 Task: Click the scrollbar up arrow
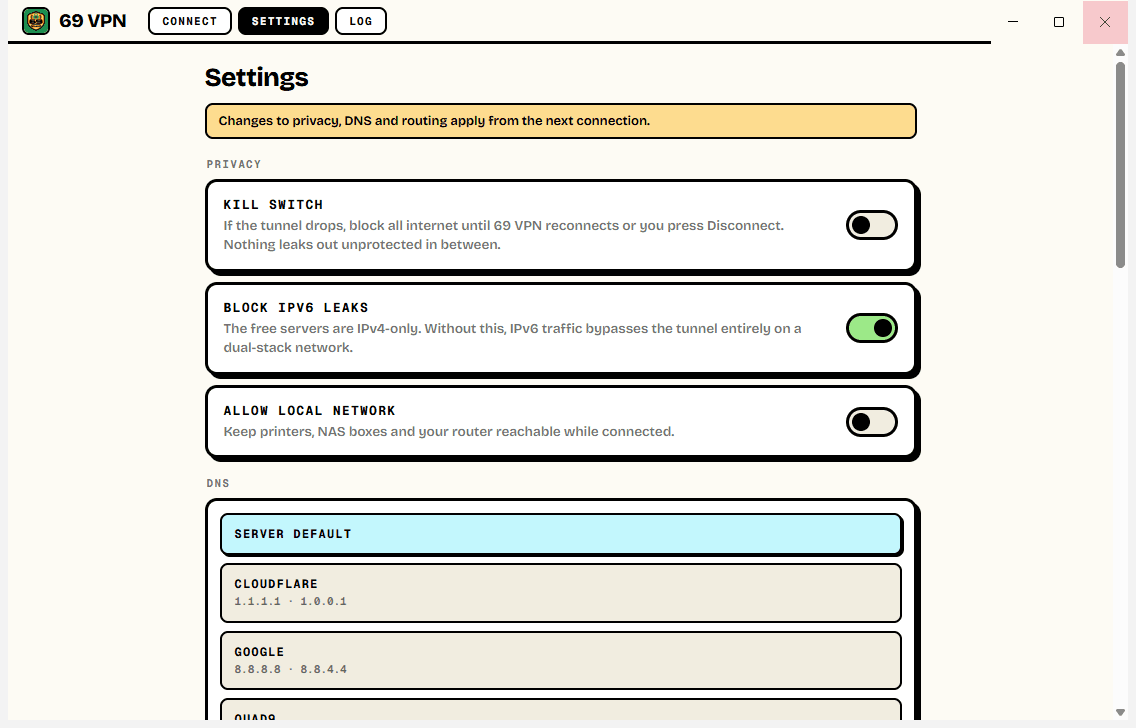click(1120, 52)
